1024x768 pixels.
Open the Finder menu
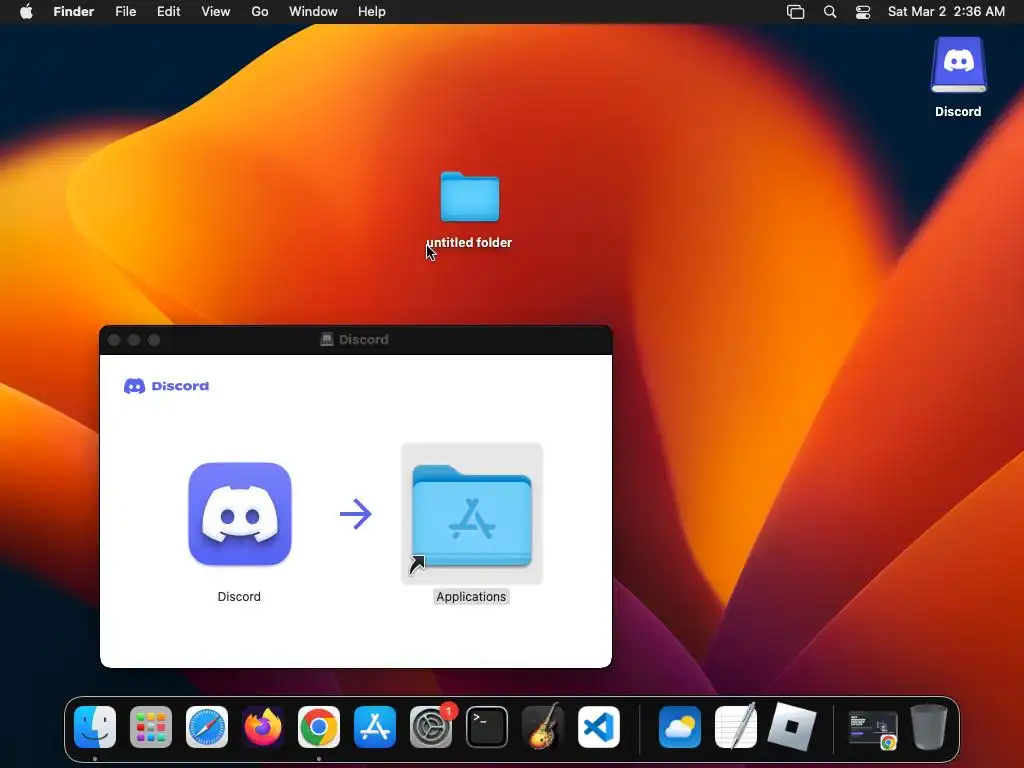(74, 12)
